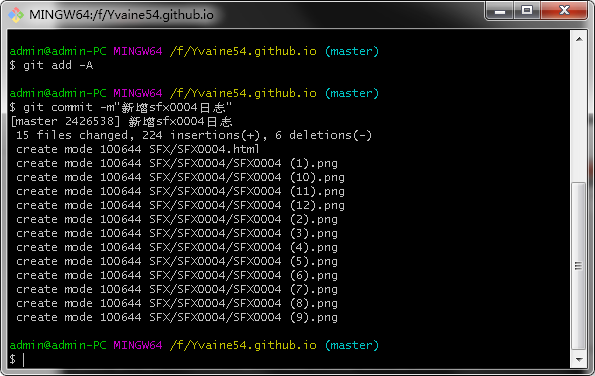Click the SFX0004 (5).png output line
595x376 pixels.
point(177,261)
